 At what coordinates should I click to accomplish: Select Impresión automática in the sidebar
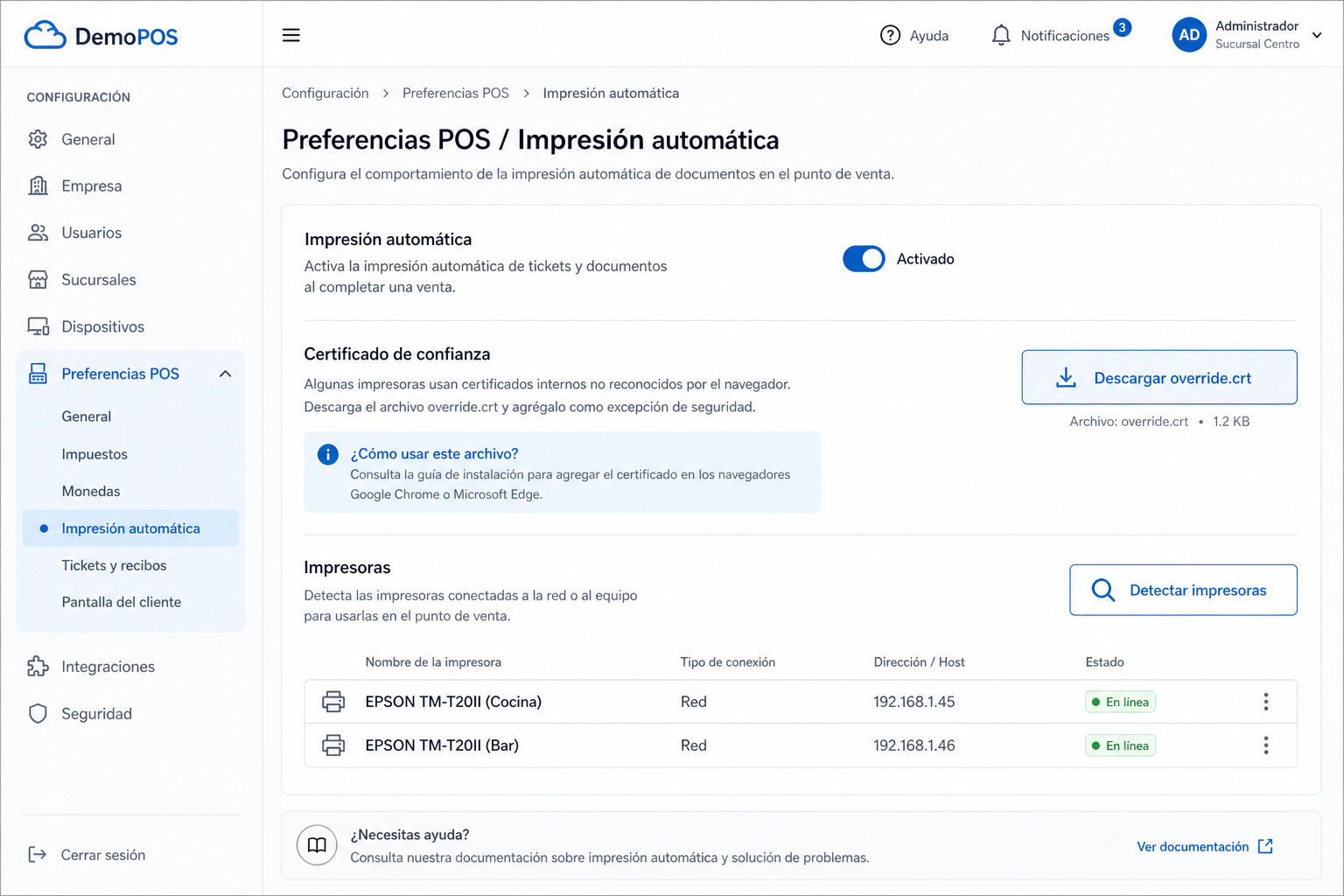click(130, 528)
